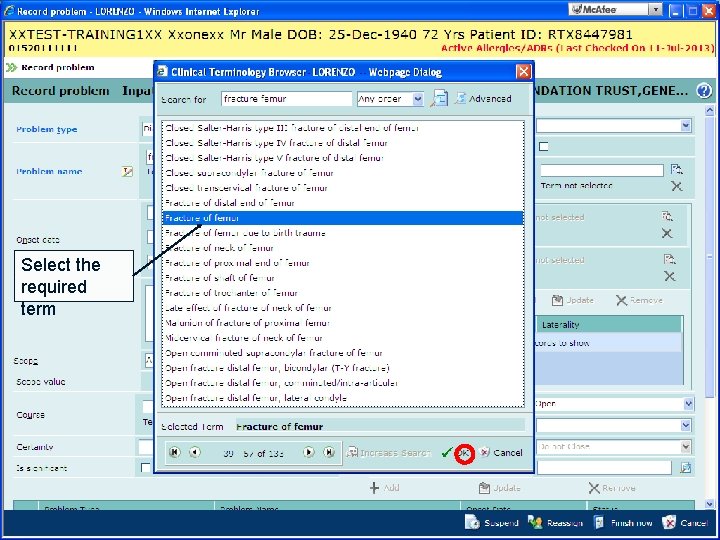Click Suspend in the bottom bar
This screenshot has width=720, height=540.
pyautogui.click(x=492, y=523)
